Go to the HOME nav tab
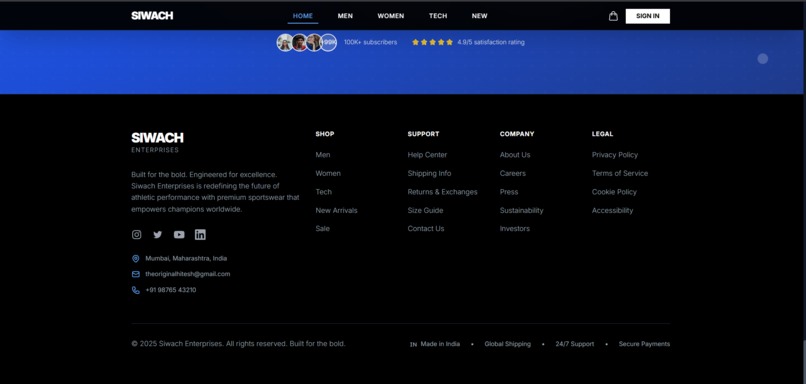 point(303,16)
